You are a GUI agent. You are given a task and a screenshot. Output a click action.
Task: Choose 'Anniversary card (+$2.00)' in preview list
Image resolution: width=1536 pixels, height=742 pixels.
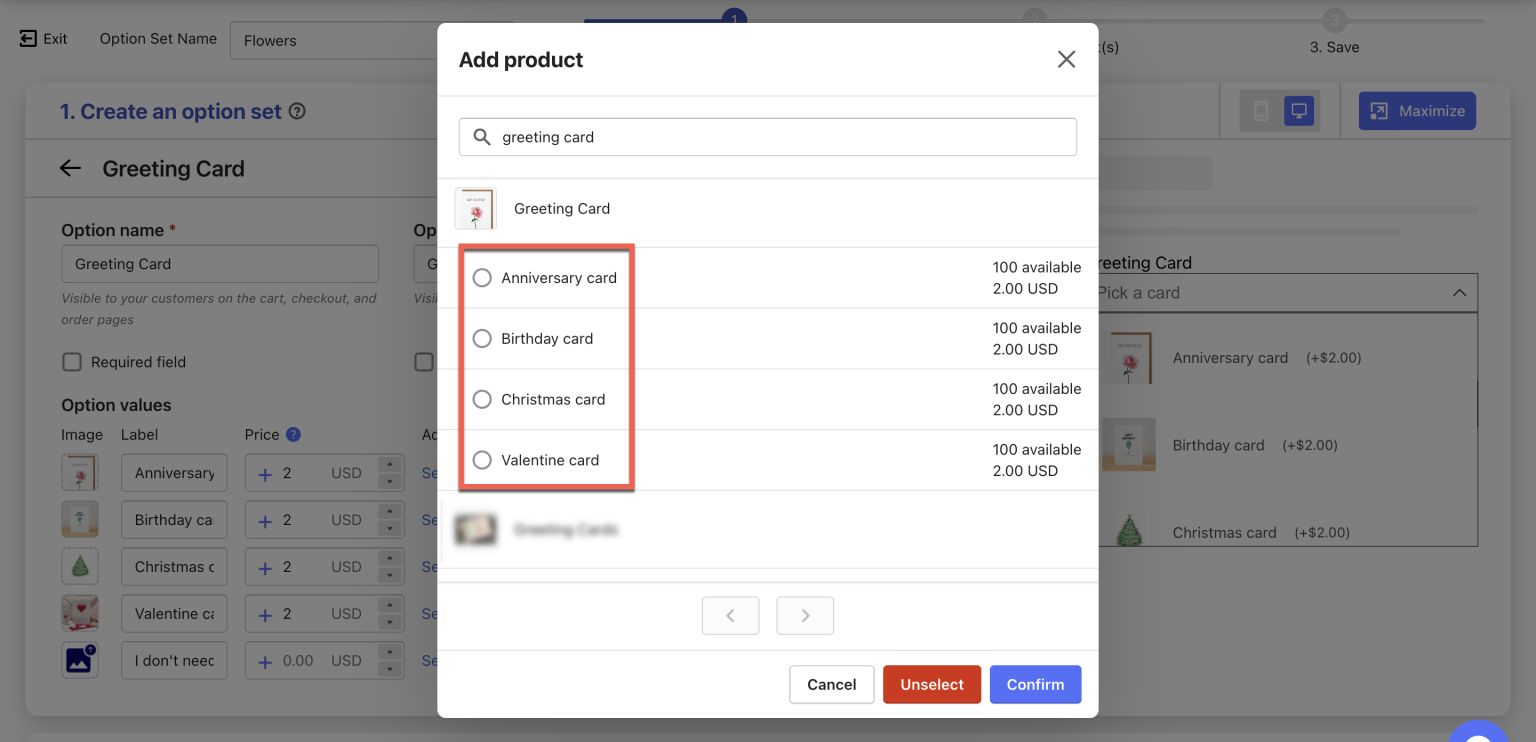click(x=1288, y=358)
